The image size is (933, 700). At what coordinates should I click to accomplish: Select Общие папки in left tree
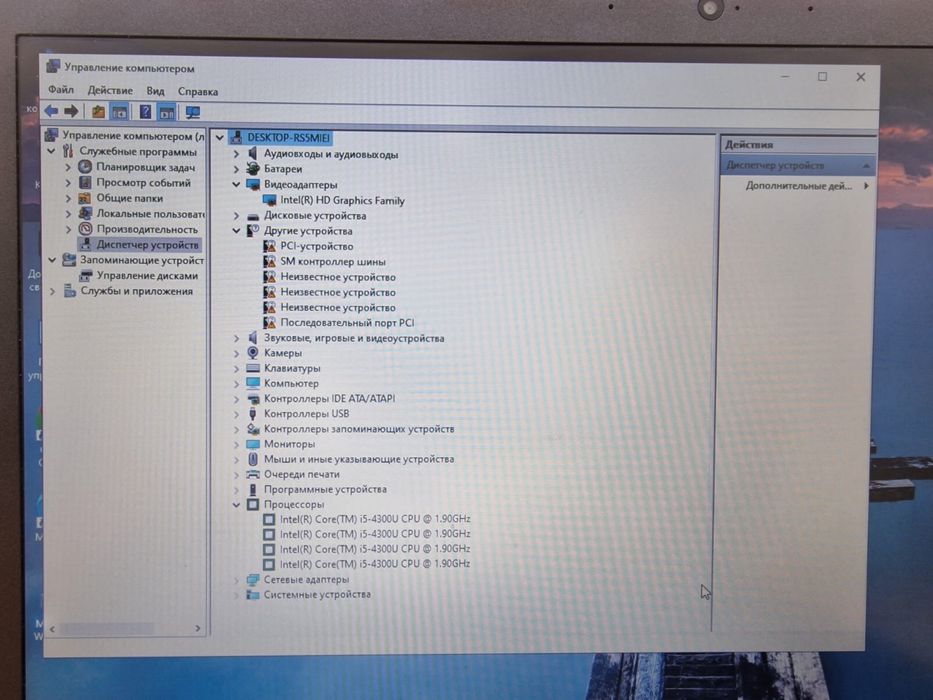coord(130,198)
